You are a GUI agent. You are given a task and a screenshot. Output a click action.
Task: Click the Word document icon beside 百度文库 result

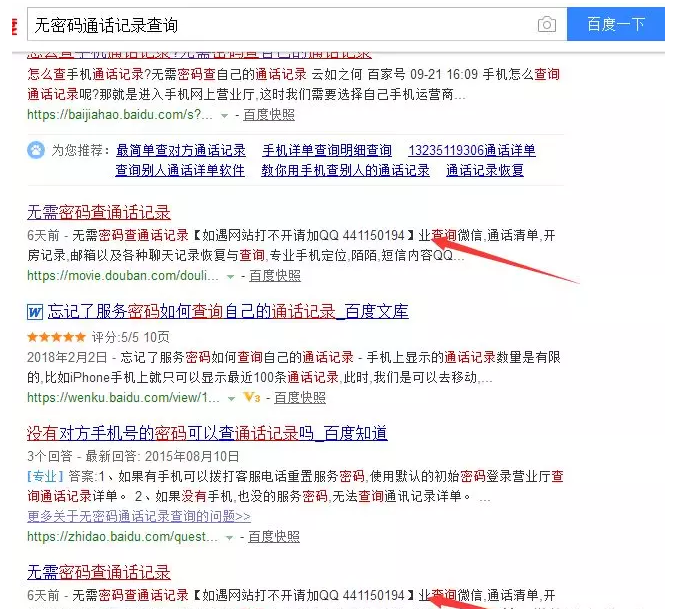pos(35,312)
